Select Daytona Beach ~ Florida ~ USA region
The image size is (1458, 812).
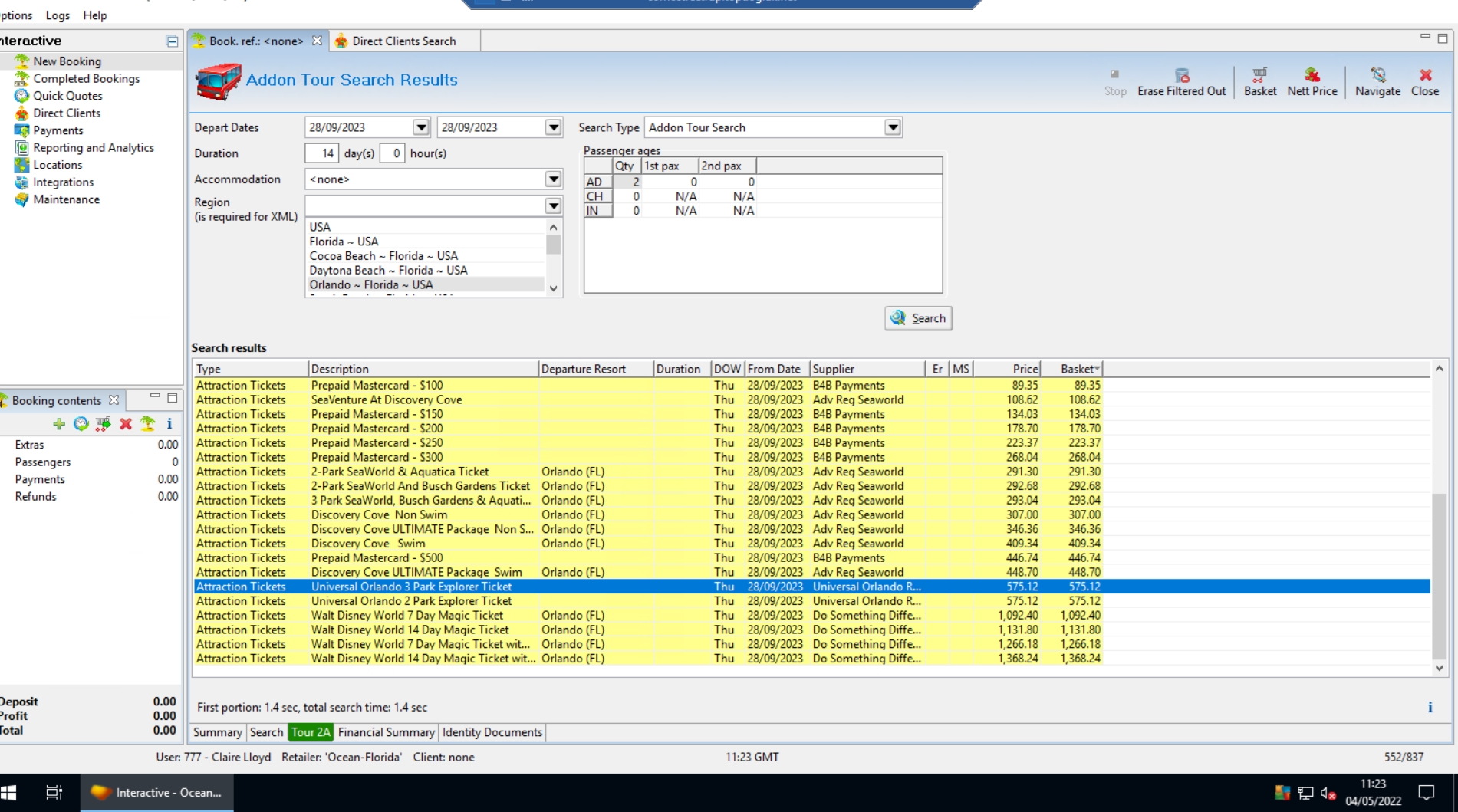[x=426, y=270]
